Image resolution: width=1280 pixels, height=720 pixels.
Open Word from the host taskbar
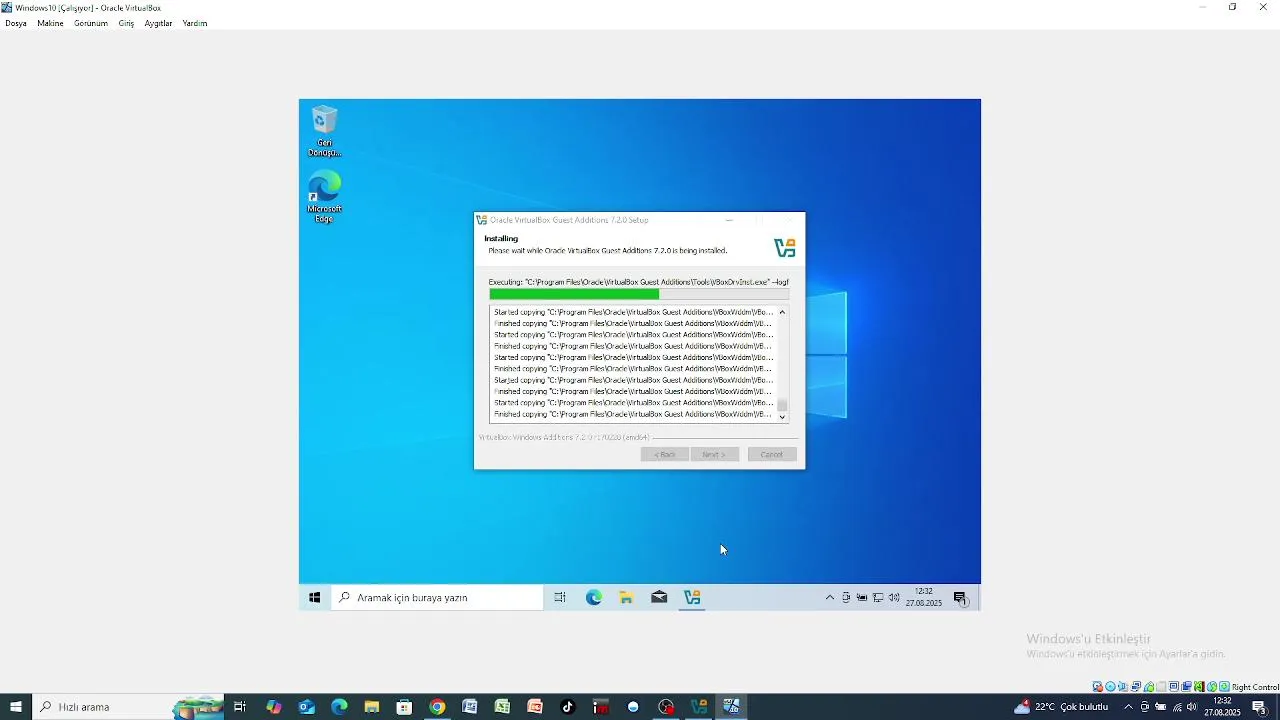pyautogui.click(x=470, y=707)
